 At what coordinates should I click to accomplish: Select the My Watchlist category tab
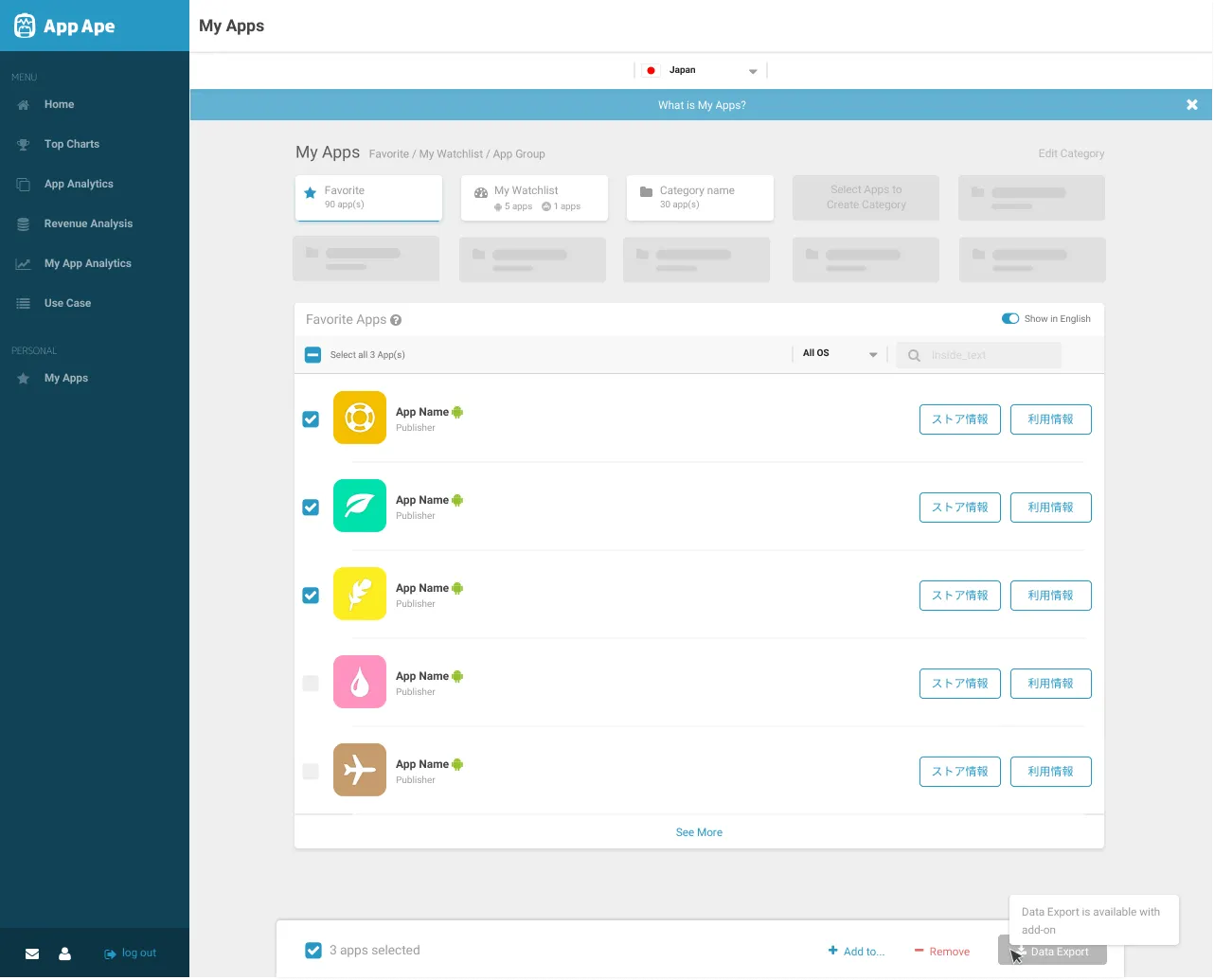coord(534,198)
